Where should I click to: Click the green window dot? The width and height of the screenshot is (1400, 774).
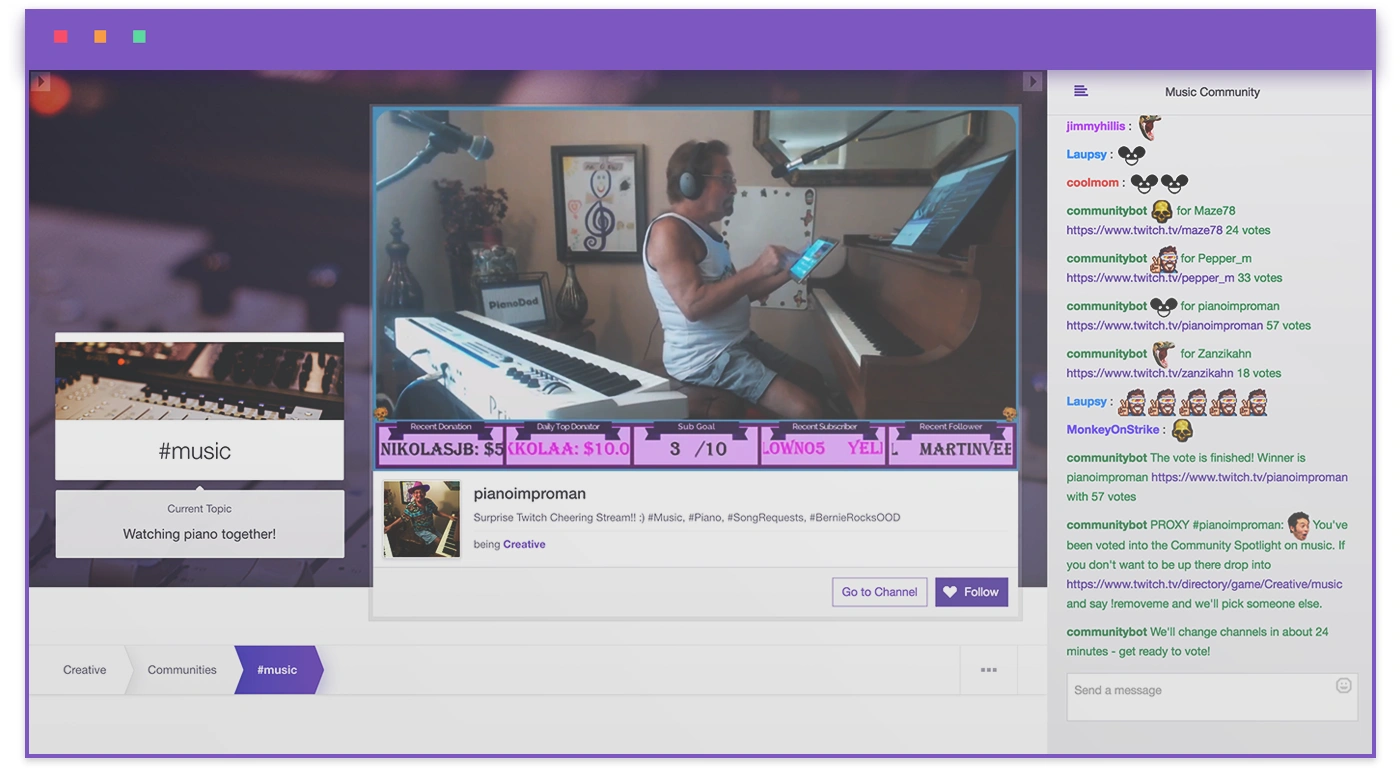[x=139, y=37]
